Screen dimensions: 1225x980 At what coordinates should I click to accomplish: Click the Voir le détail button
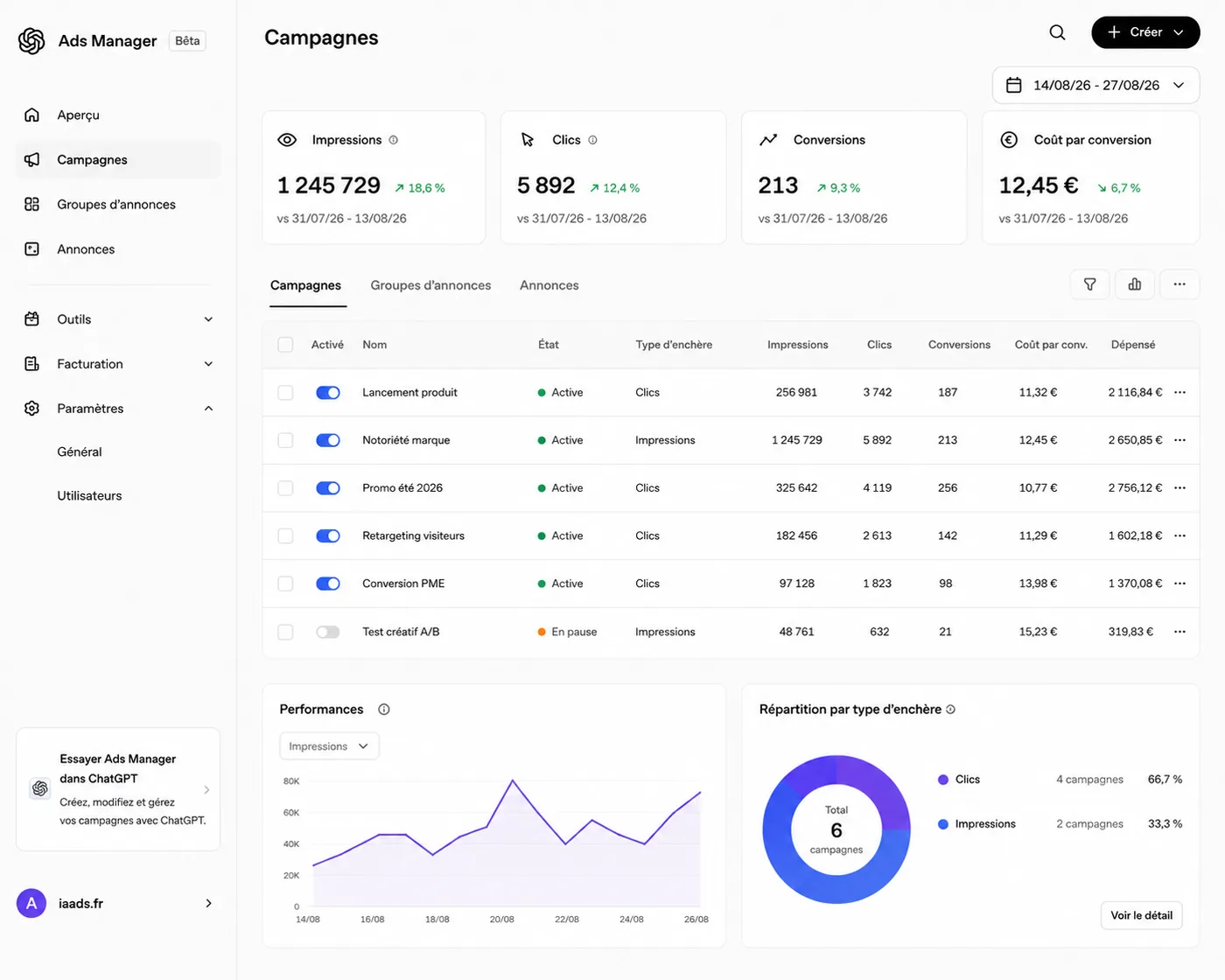[1142, 915]
